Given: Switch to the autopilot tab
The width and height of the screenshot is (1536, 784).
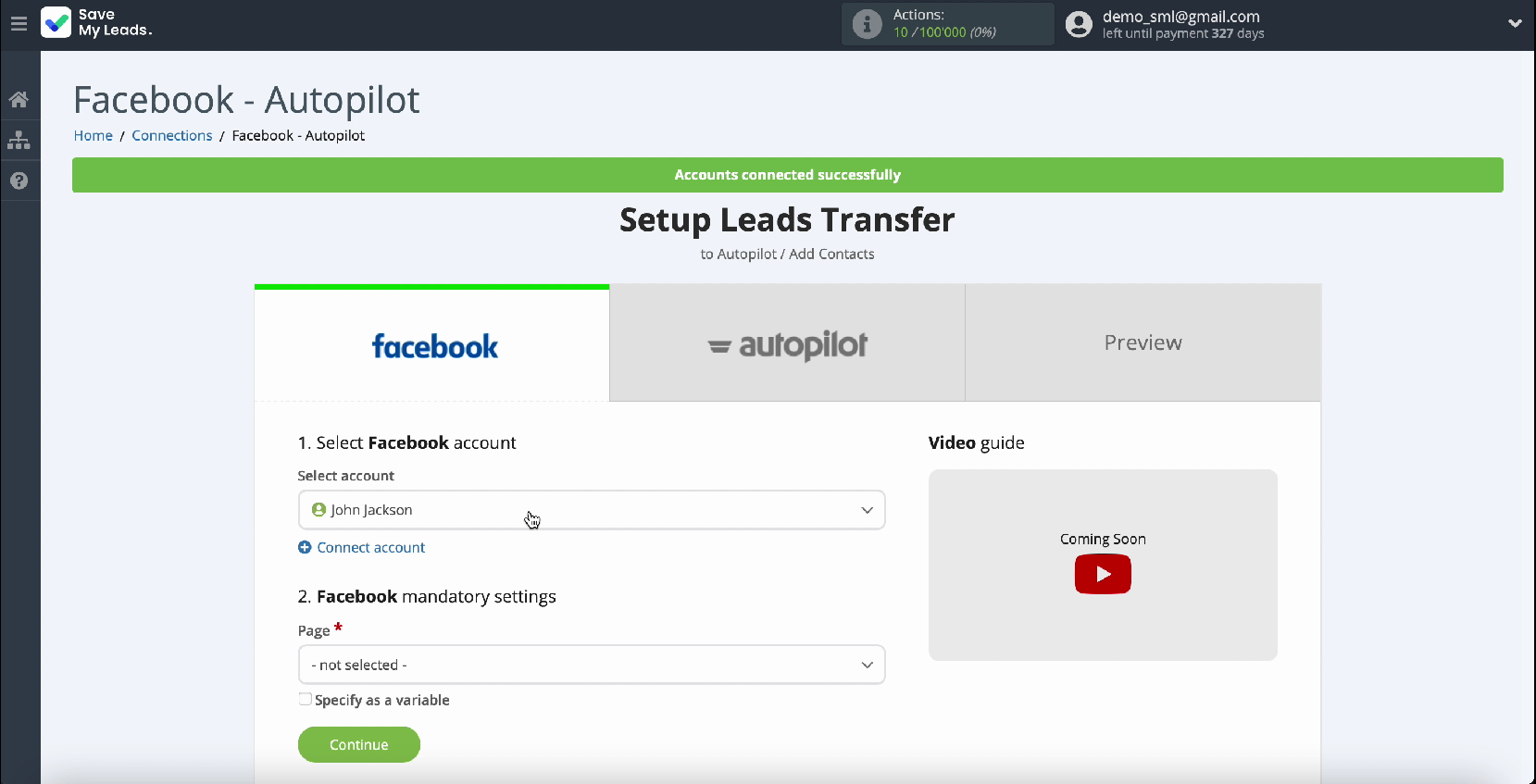Looking at the screenshot, I should pos(787,343).
